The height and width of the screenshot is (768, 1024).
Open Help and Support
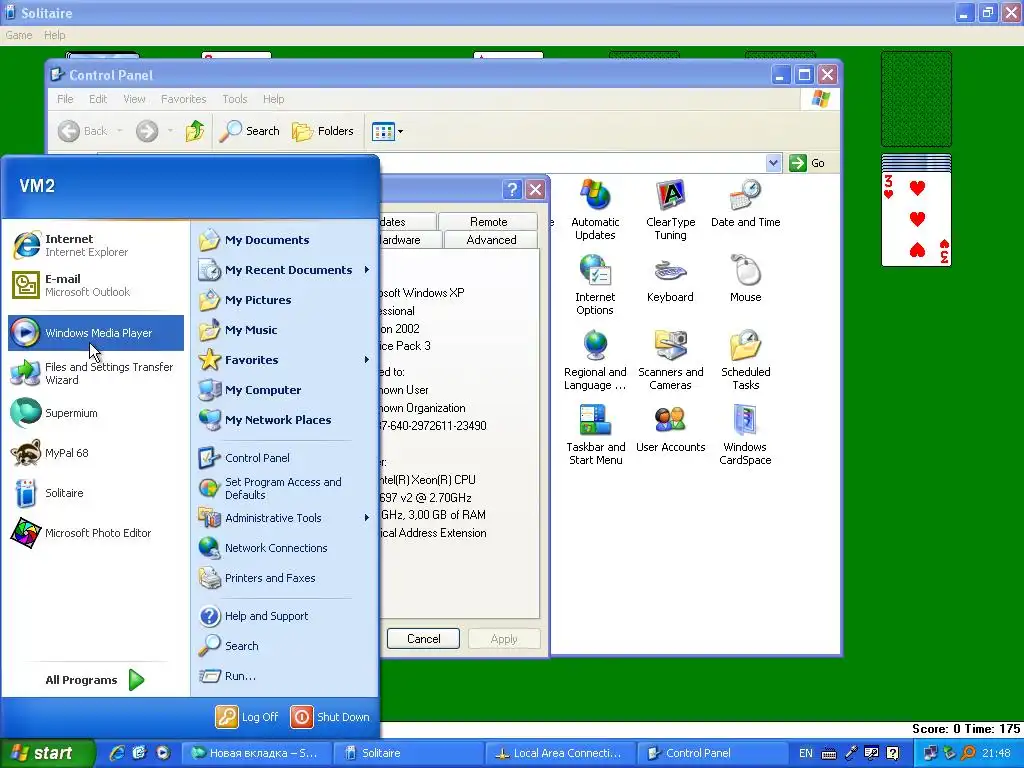tap(285, 616)
